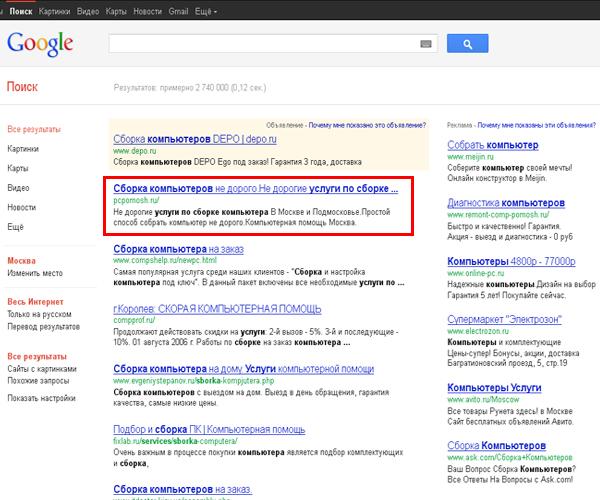Select Поиск in the top black bar
The width and height of the screenshot is (600, 500).
21,11
